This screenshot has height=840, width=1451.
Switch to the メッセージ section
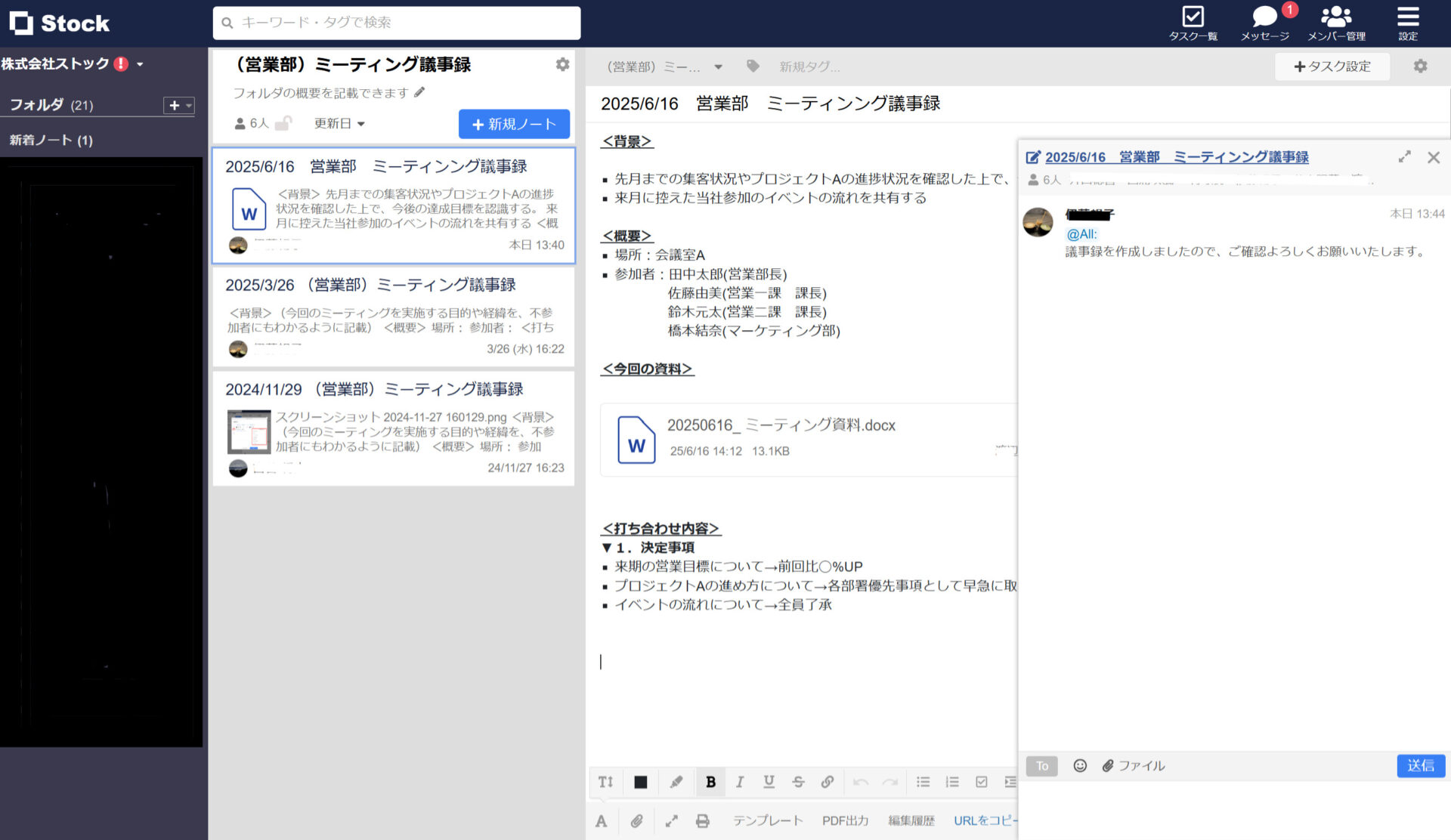(x=1264, y=23)
